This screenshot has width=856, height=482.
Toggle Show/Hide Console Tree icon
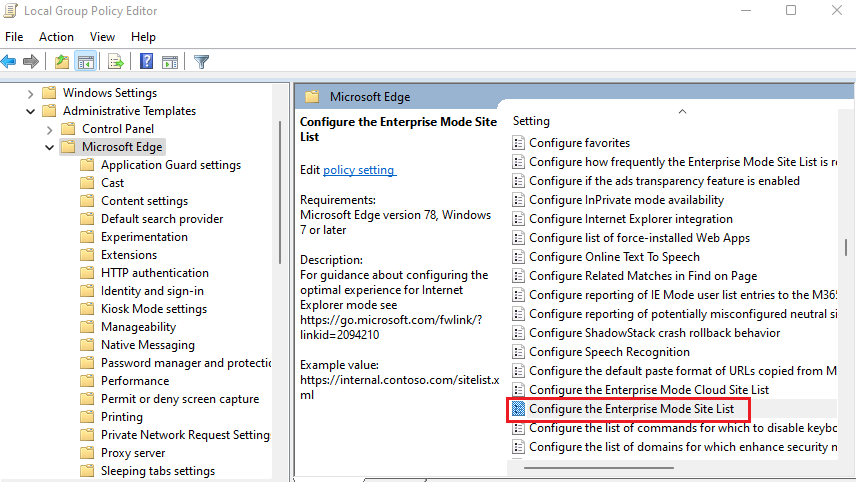click(86, 62)
